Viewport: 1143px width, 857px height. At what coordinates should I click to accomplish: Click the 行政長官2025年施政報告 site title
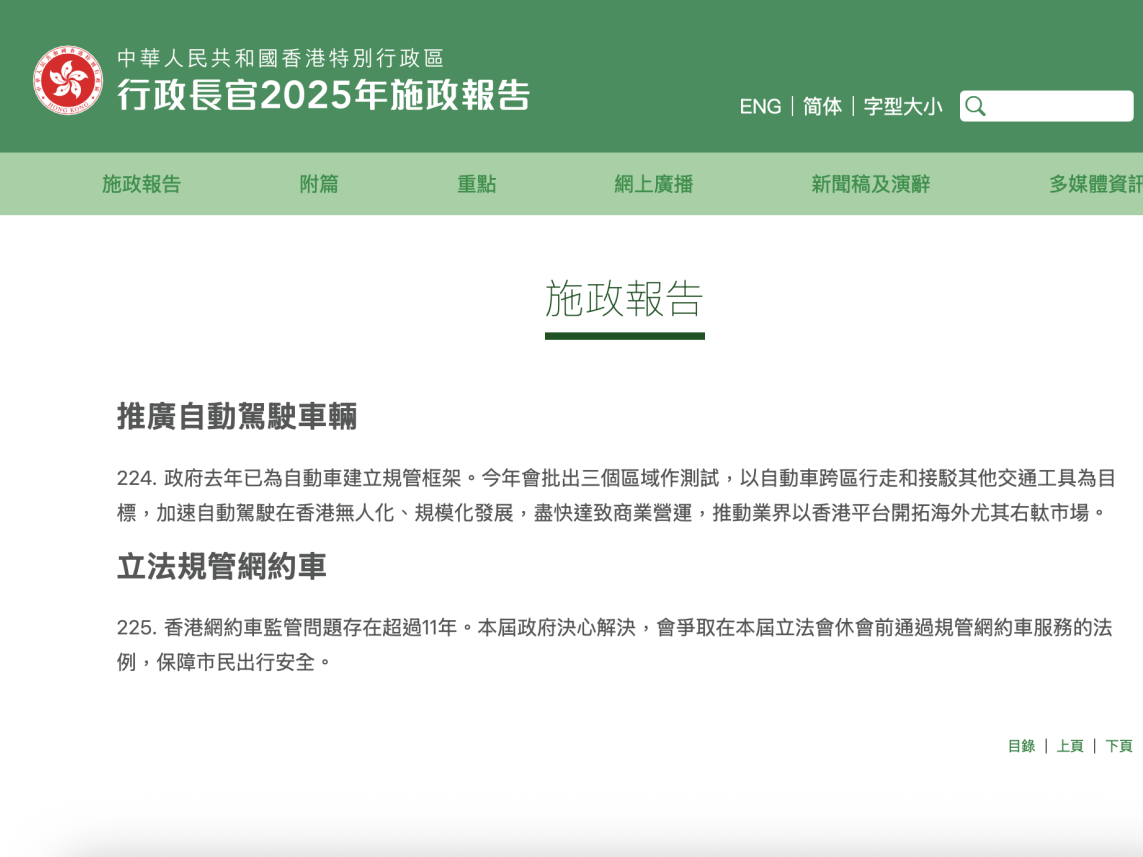coord(324,95)
